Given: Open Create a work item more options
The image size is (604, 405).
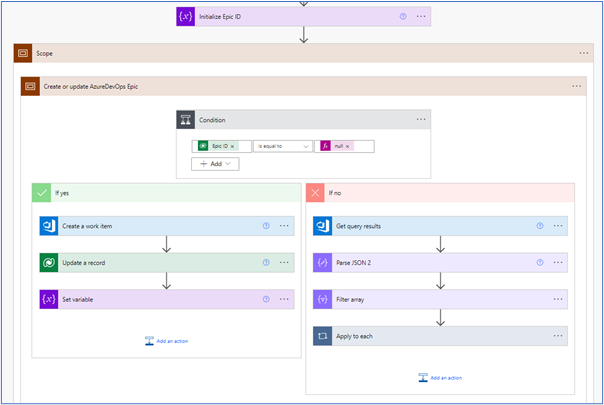Looking at the screenshot, I should (284, 226).
